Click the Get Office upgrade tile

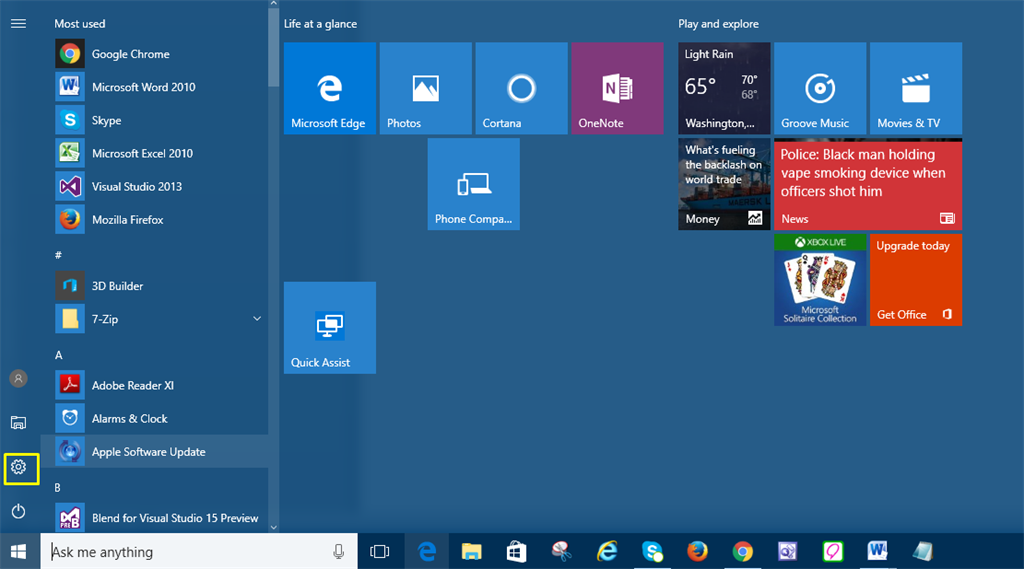pyautogui.click(x=915, y=280)
